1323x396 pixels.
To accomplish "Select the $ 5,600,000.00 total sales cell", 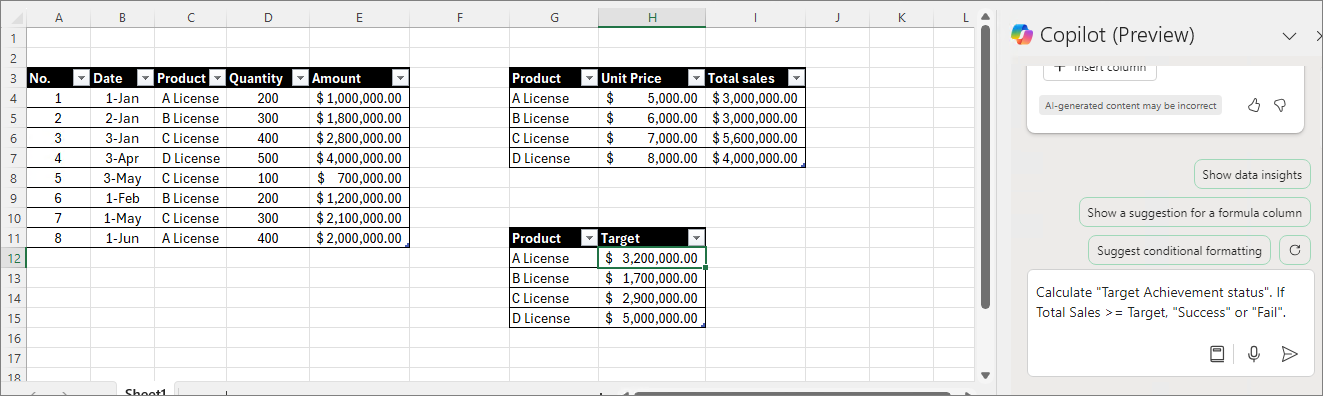I will pyautogui.click(x=755, y=138).
